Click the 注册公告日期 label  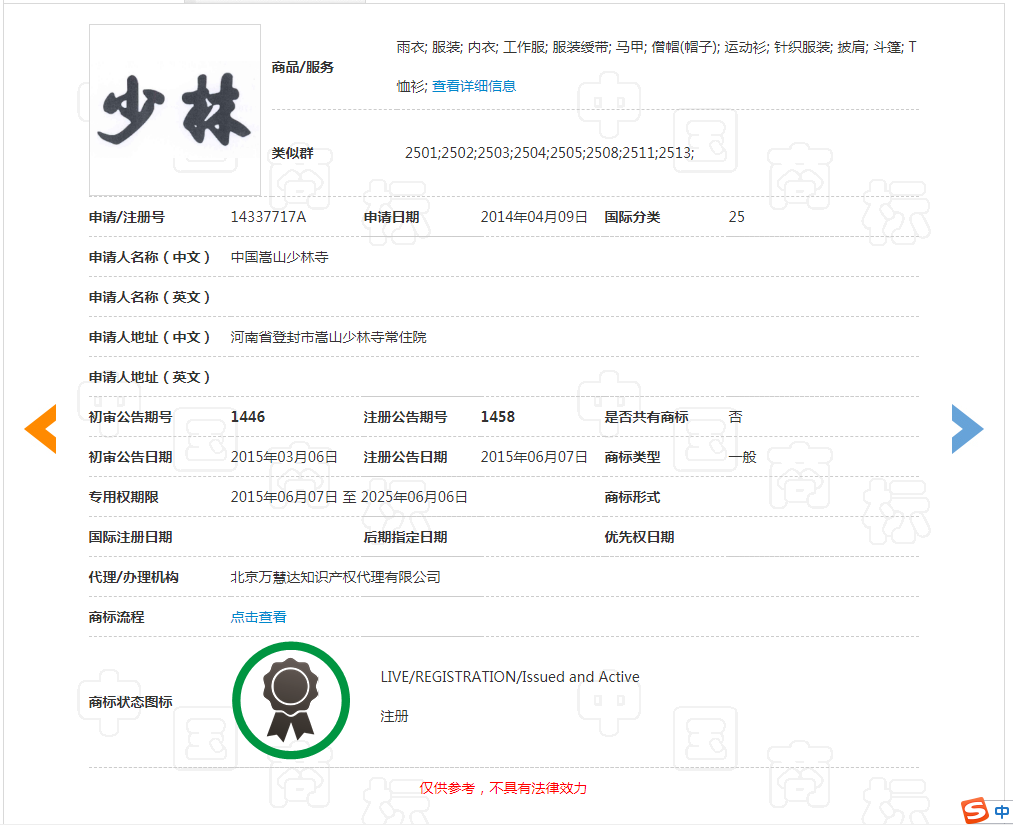(x=405, y=457)
